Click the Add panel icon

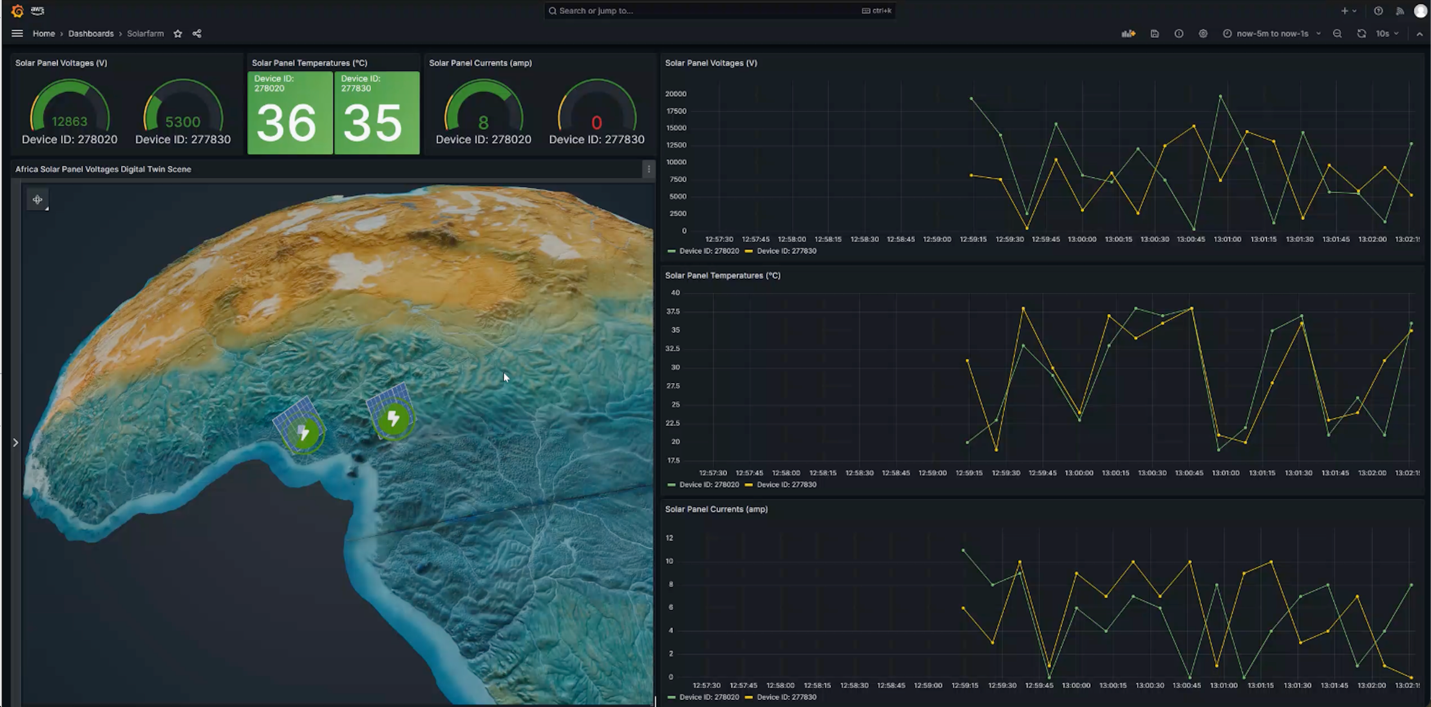pyautogui.click(x=1128, y=34)
